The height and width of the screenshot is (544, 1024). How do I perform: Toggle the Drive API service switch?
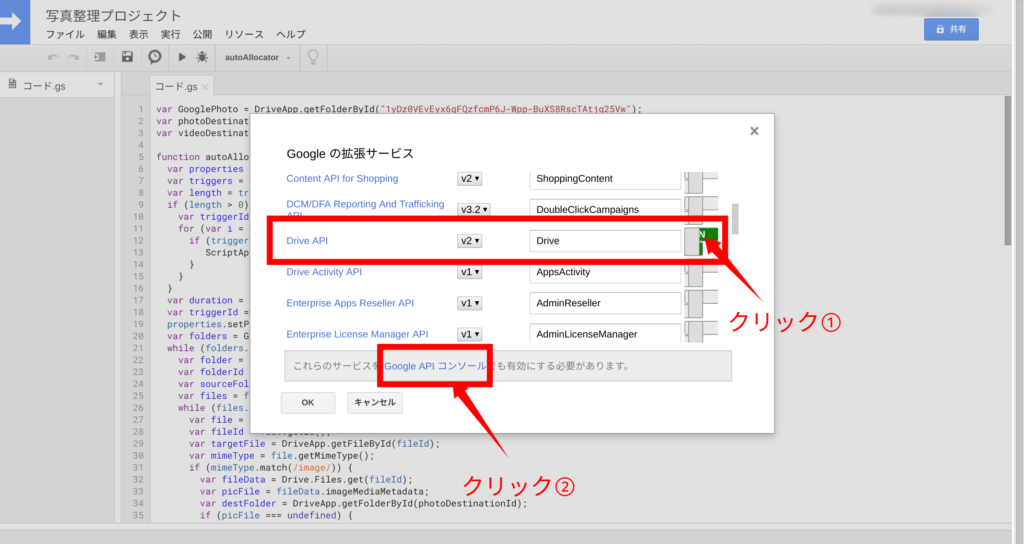click(x=701, y=241)
